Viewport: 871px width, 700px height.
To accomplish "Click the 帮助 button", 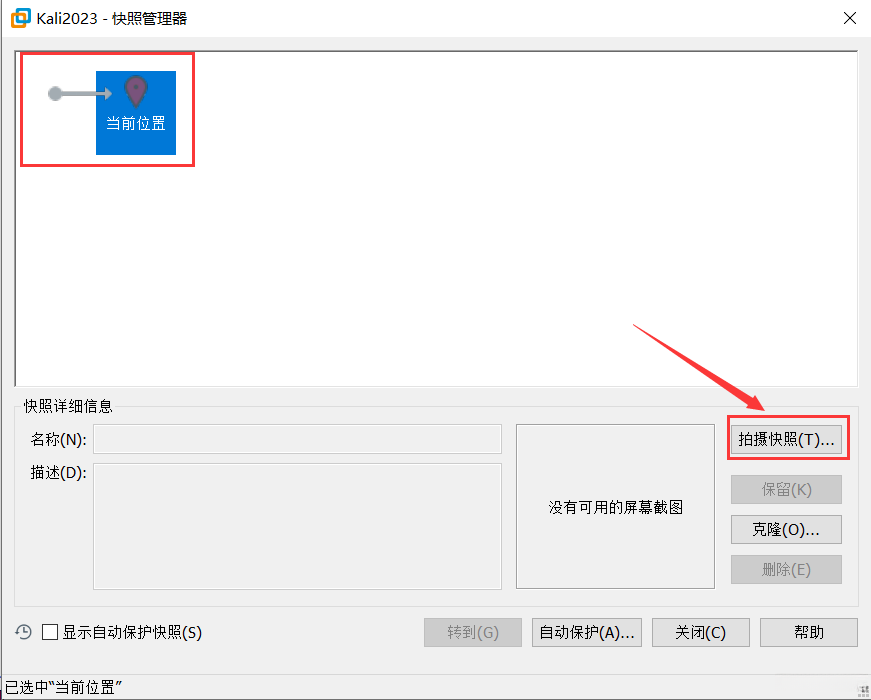I will (x=808, y=632).
